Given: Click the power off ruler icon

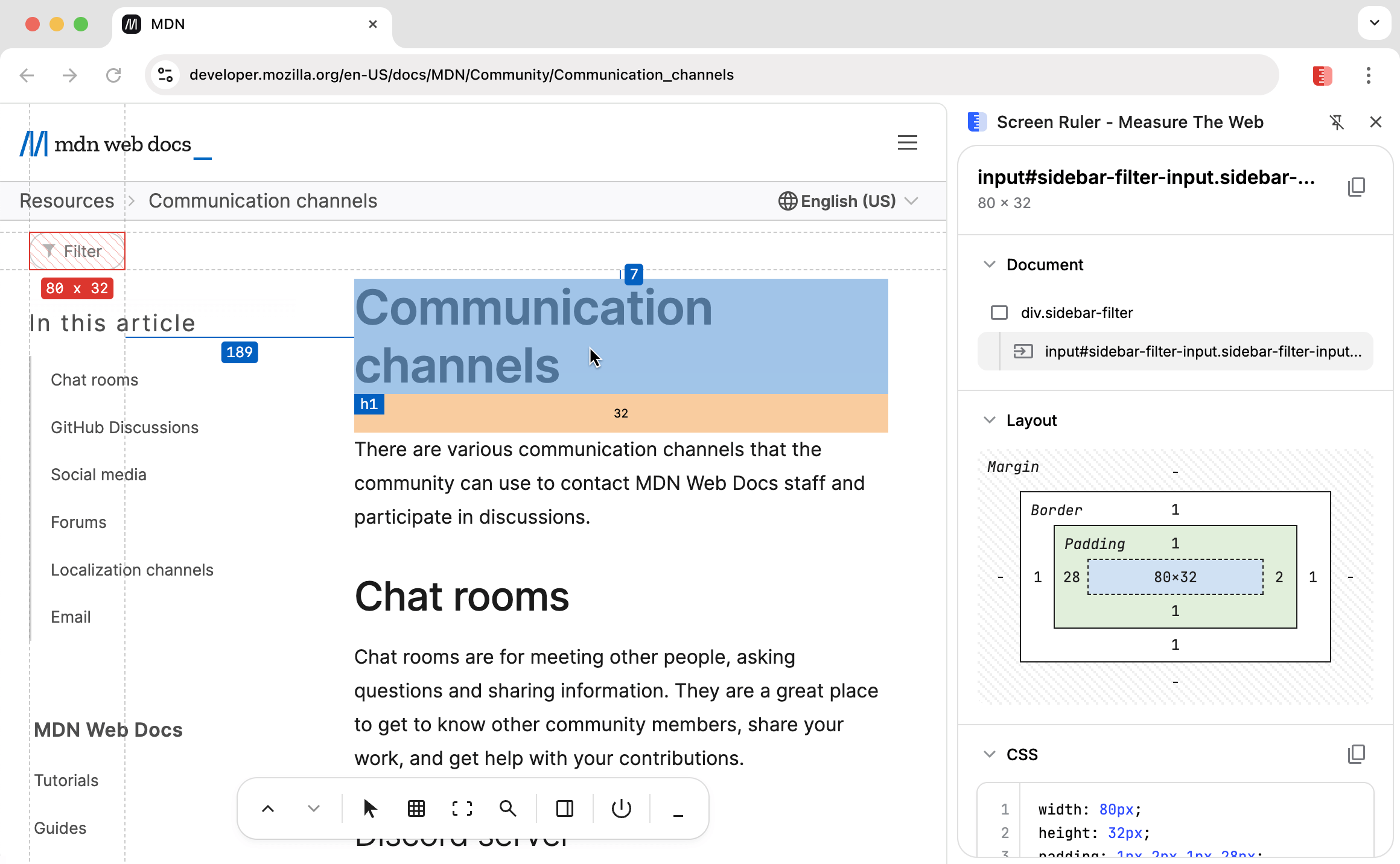Looking at the screenshot, I should (622, 808).
